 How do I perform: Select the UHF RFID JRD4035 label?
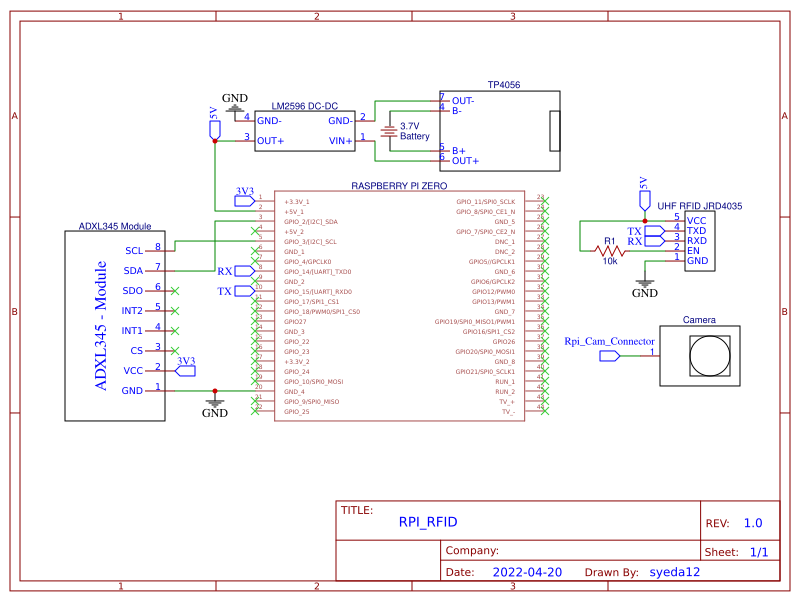click(x=700, y=205)
